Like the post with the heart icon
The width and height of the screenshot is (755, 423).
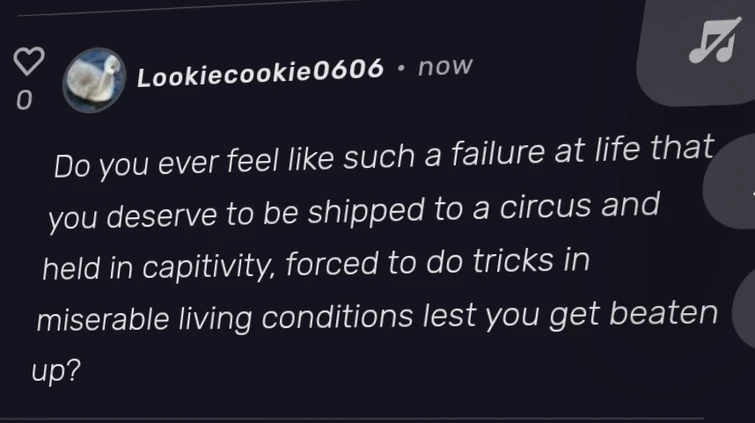pyautogui.click(x=25, y=65)
